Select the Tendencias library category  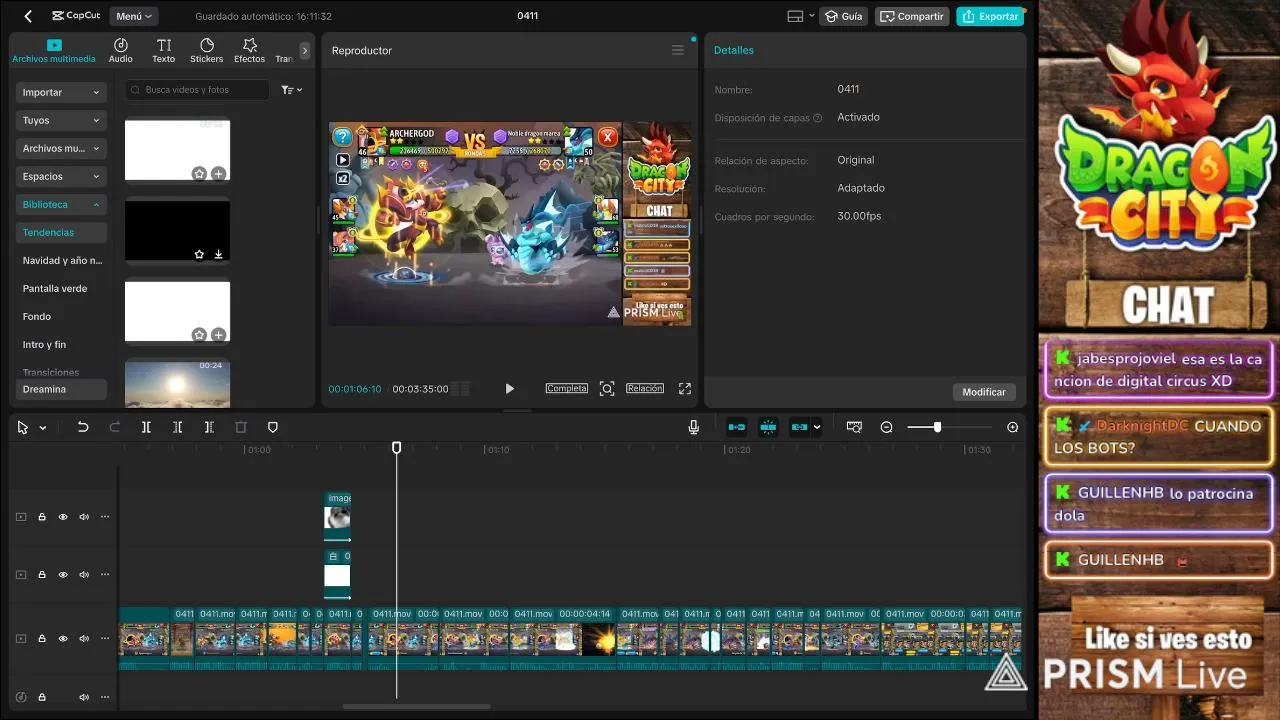[61, 232]
